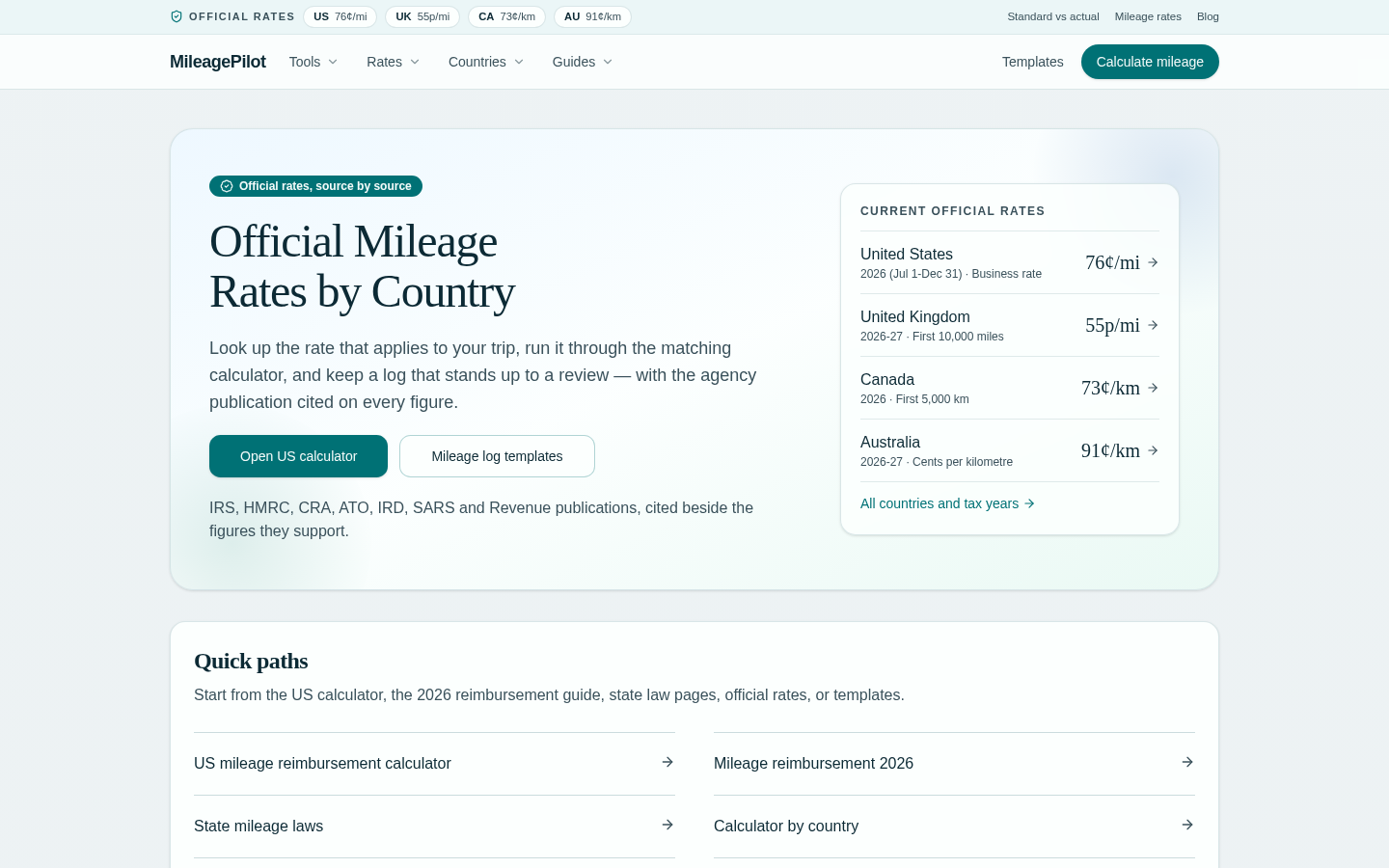Click the arrow on Mileage reimbursement 2026 row
This screenshot has width=1389, height=868.
1187,762
